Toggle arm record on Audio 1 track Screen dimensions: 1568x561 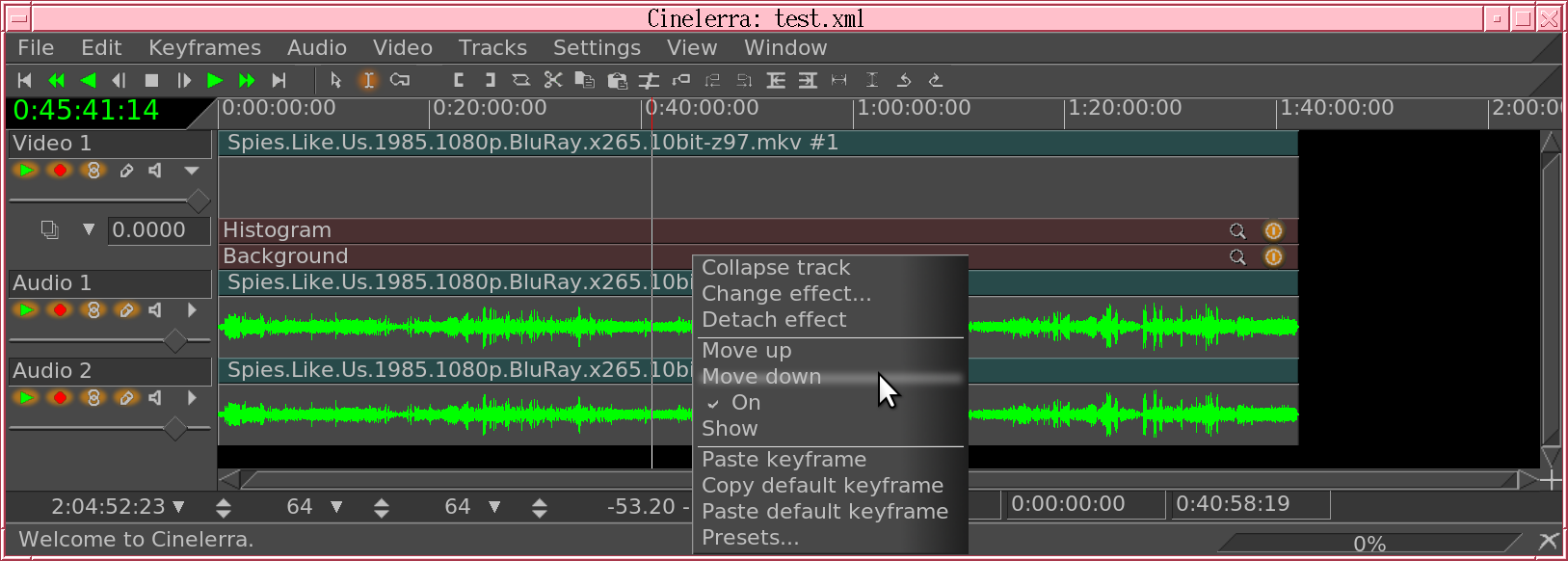point(60,309)
